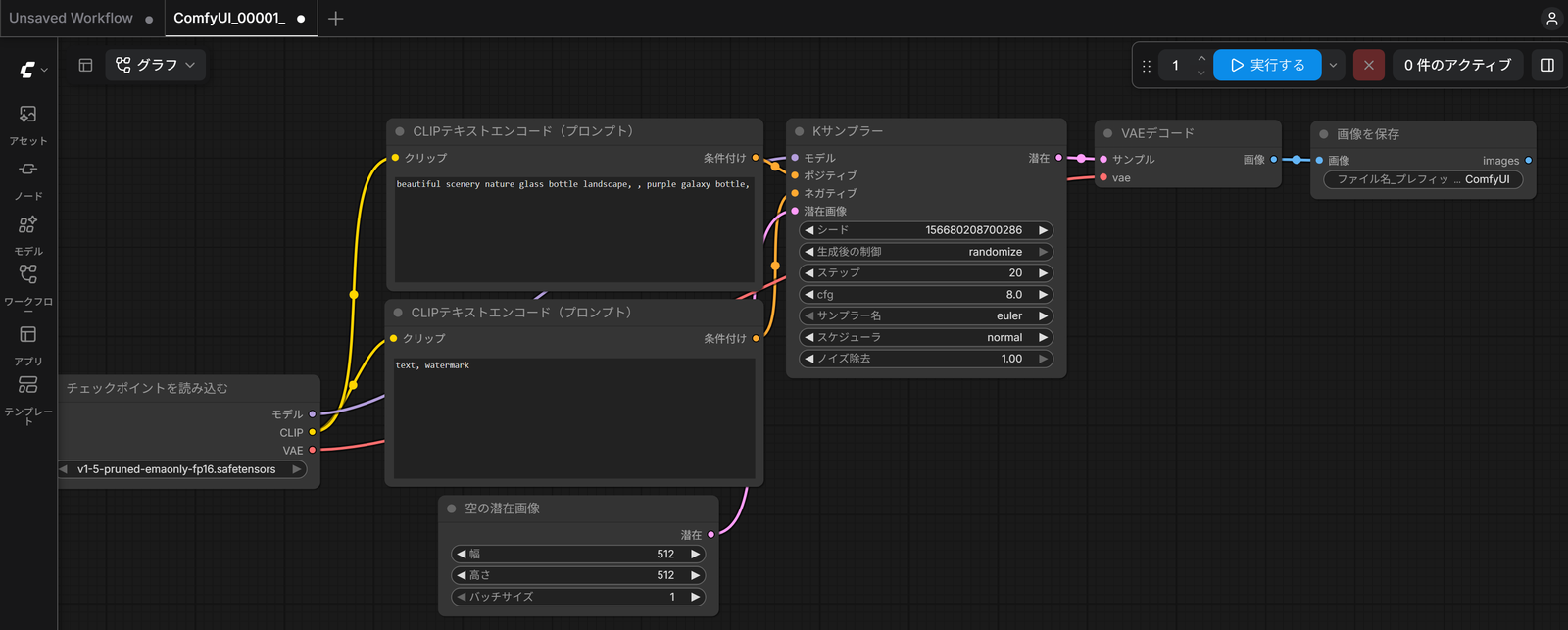The height and width of the screenshot is (630, 1568).
Task: Click the VAEデコード vae input port
Action: click(1103, 178)
